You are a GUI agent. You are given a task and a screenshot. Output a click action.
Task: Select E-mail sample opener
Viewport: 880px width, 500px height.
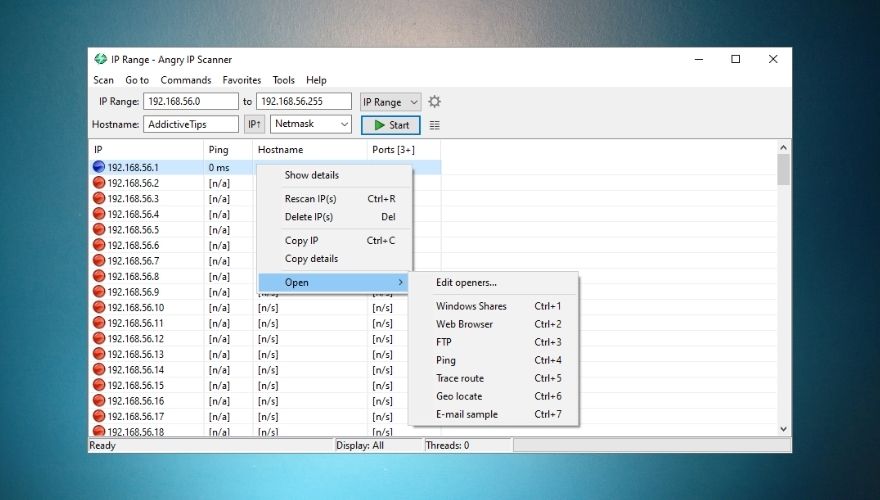coord(494,414)
